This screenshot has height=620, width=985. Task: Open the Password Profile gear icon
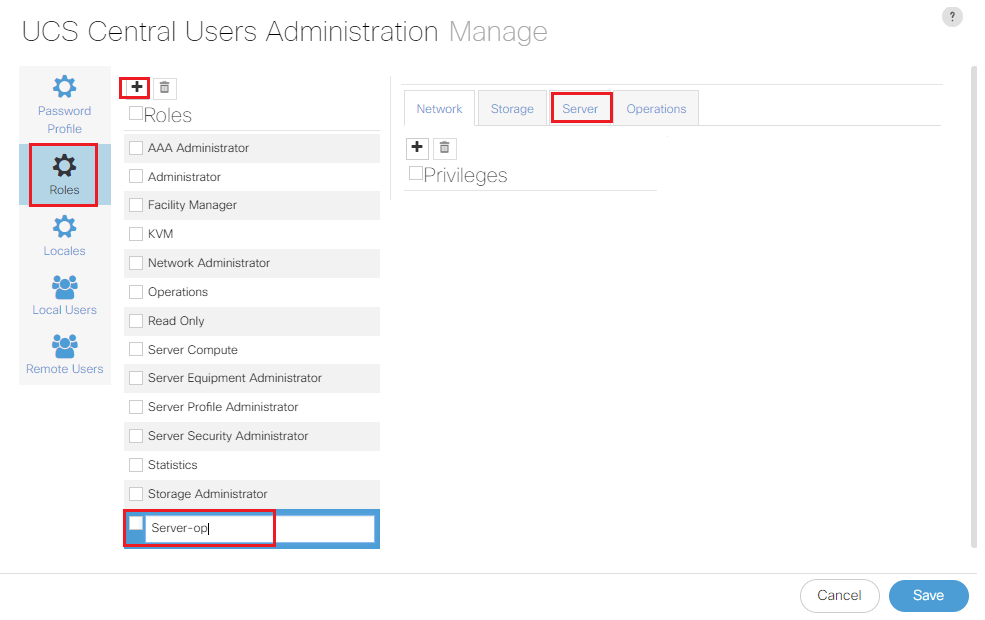pyautogui.click(x=64, y=87)
